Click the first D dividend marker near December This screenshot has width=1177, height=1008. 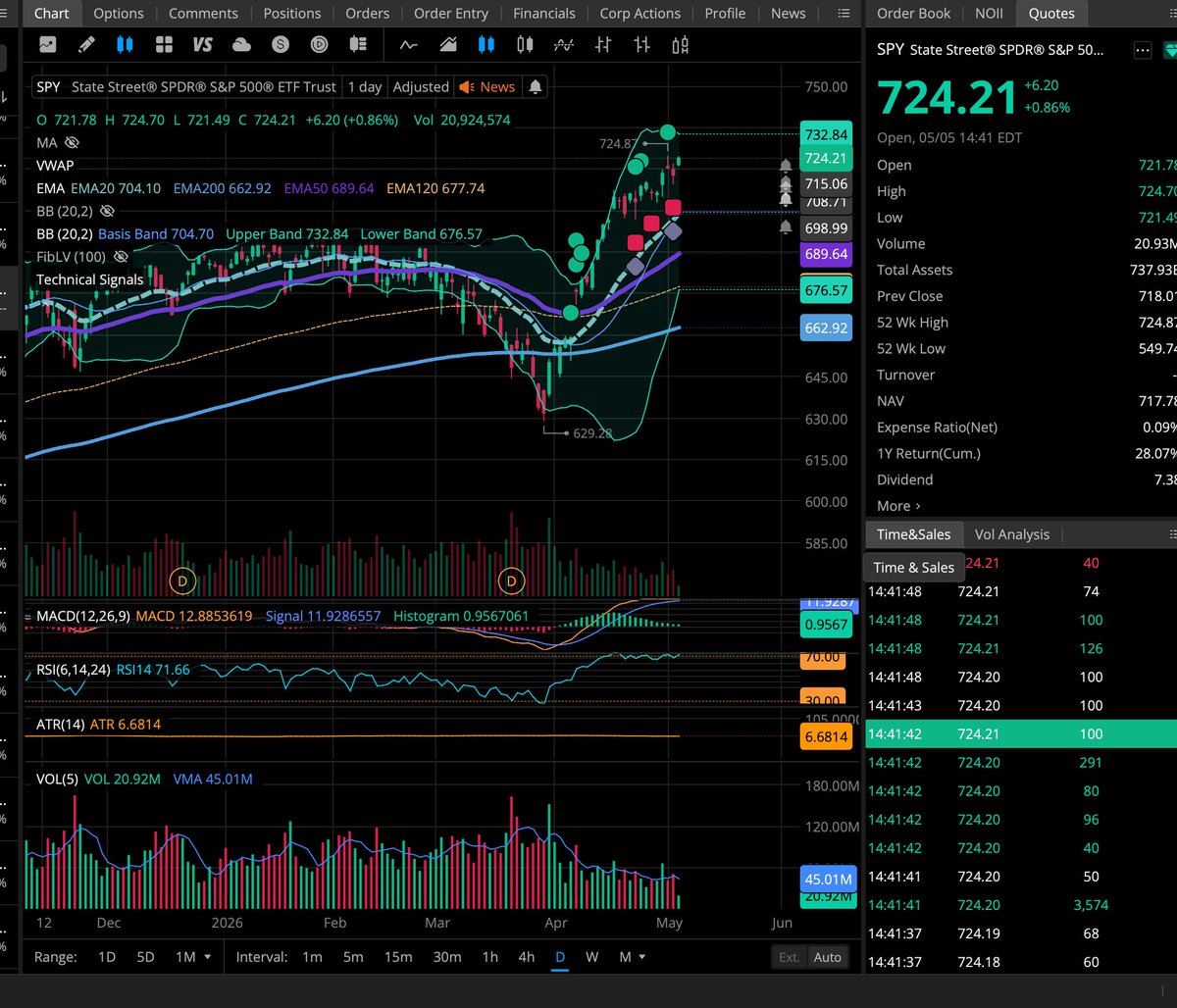(182, 581)
